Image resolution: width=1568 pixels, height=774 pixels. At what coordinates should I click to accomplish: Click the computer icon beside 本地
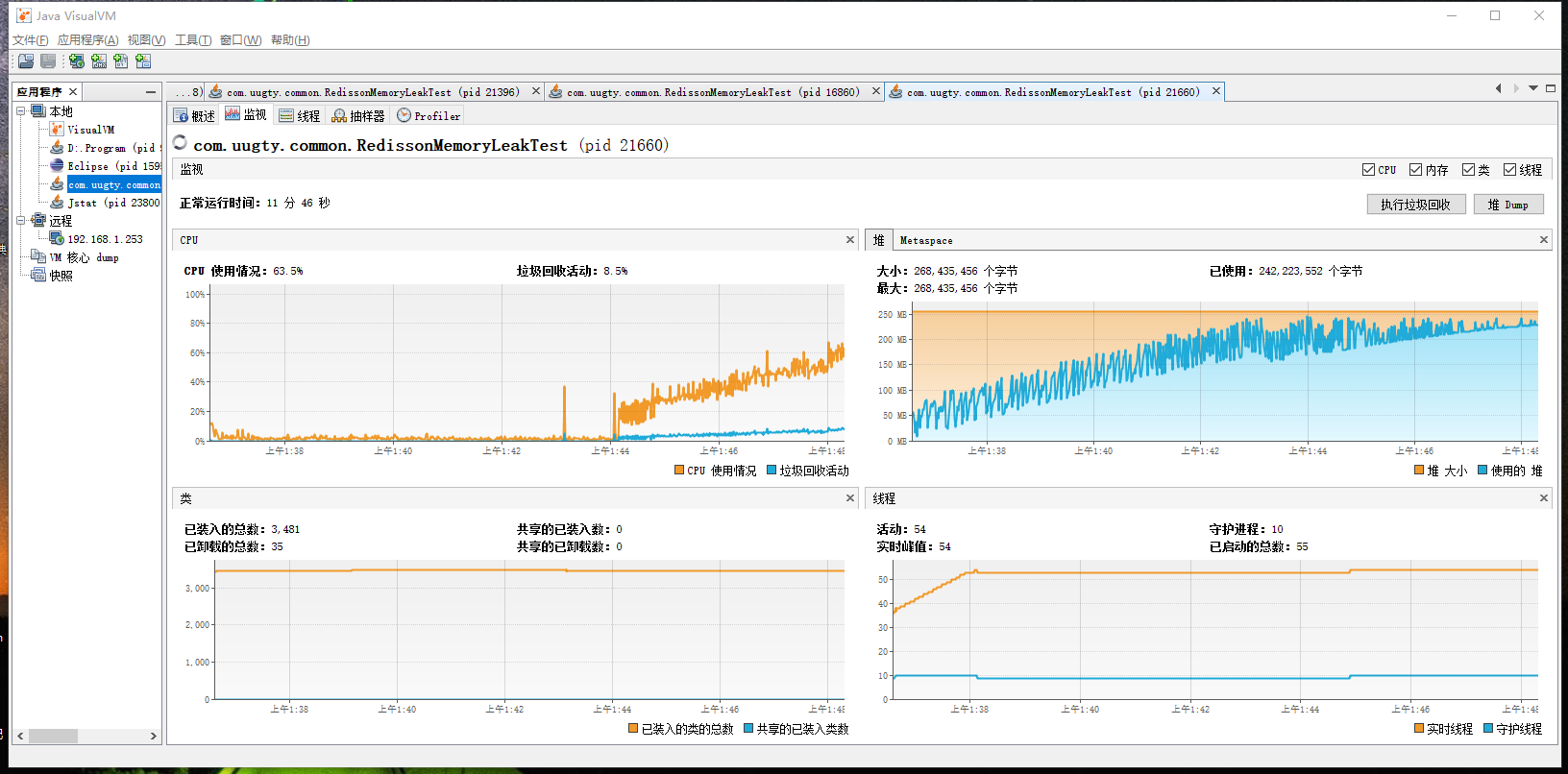click(38, 111)
